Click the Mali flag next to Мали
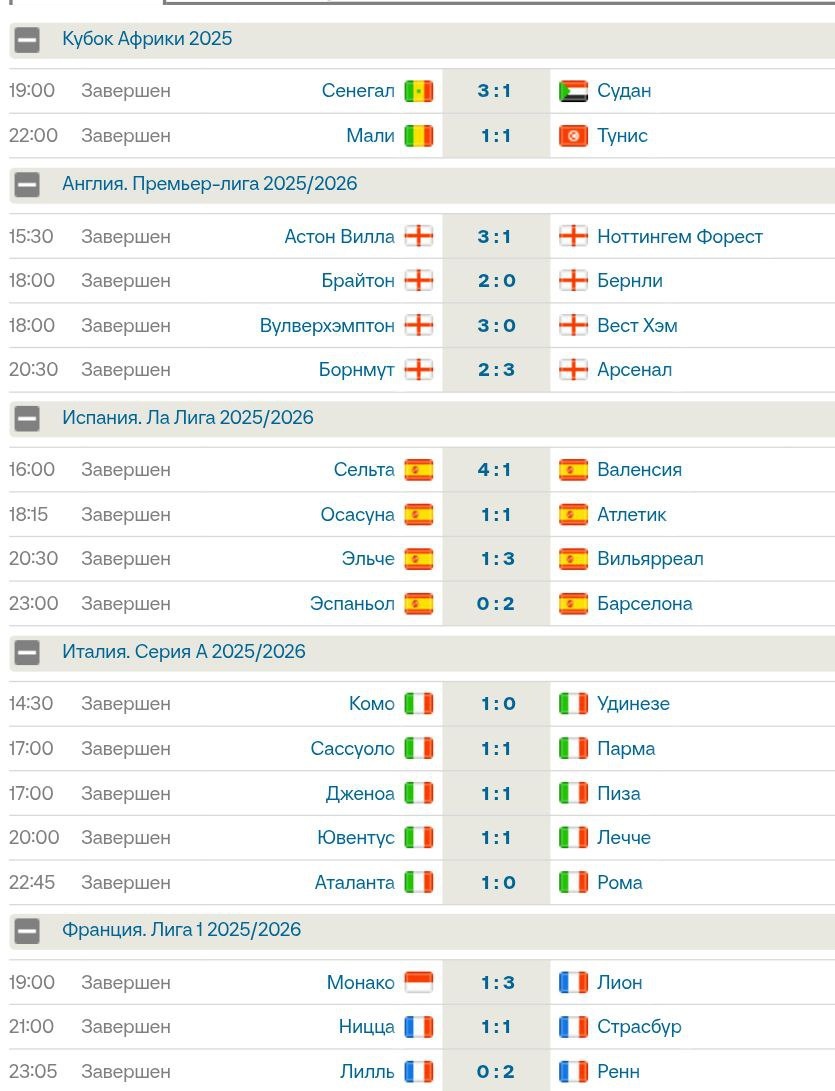The height and width of the screenshot is (1091, 835). coord(418,136)
